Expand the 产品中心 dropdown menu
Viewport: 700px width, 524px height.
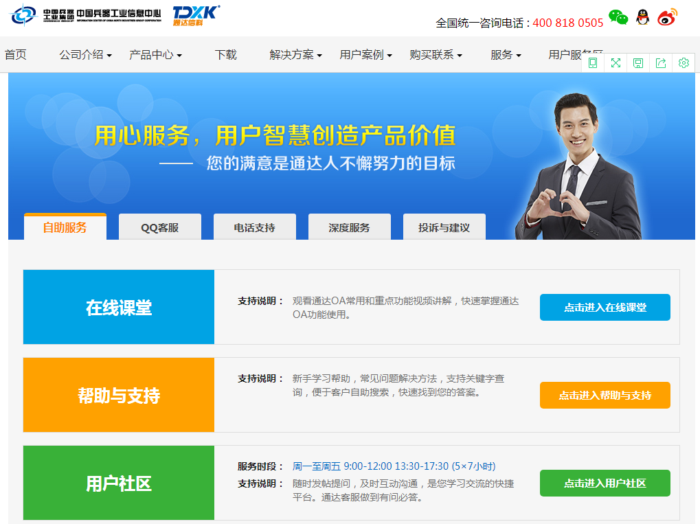point(155,55)
